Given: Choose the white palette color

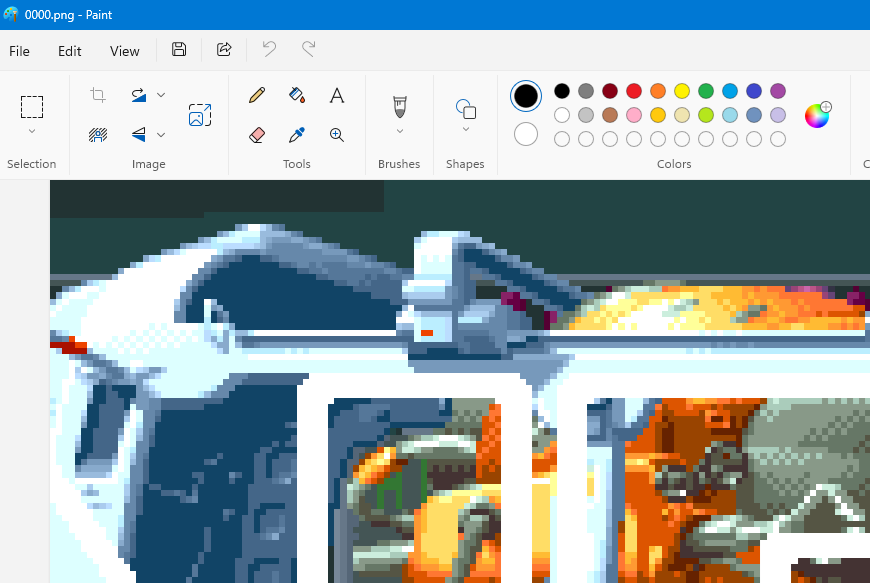Looking at the screenshot, I should (562, 115).
